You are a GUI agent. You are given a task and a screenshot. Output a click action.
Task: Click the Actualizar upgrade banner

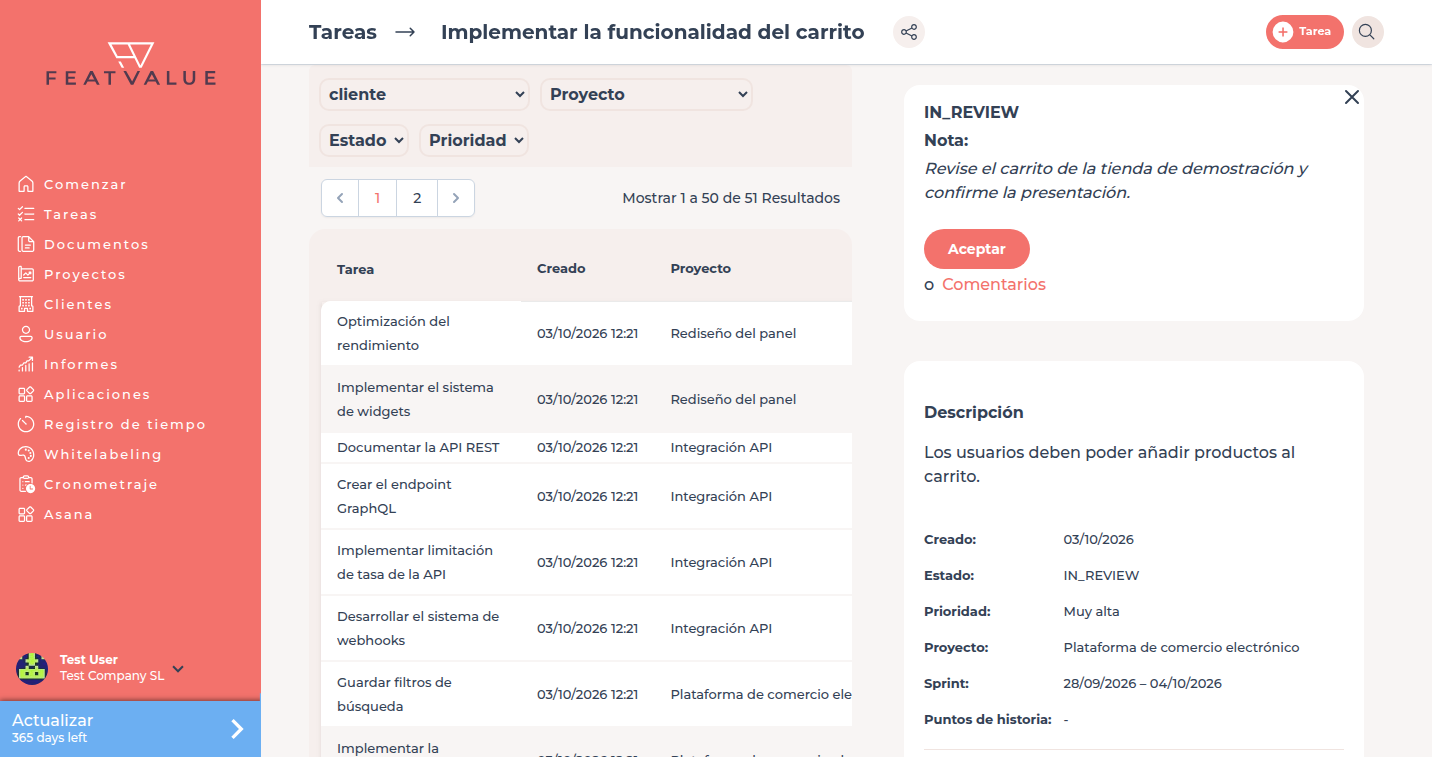pyautogui.click(x=130, y=728)
